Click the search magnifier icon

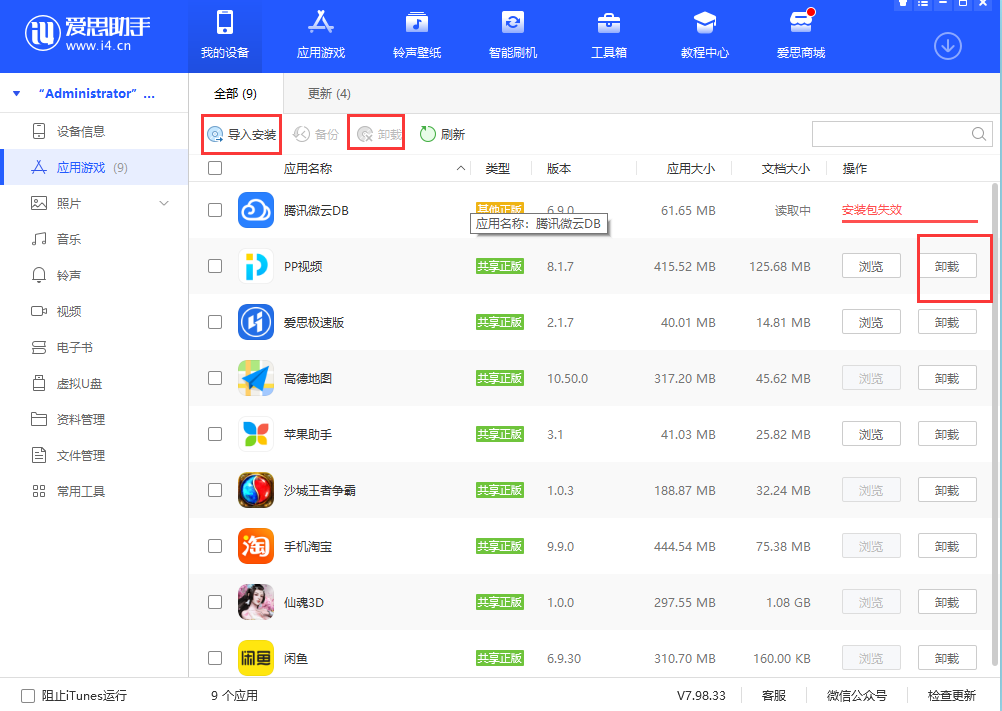pos(978,134)
